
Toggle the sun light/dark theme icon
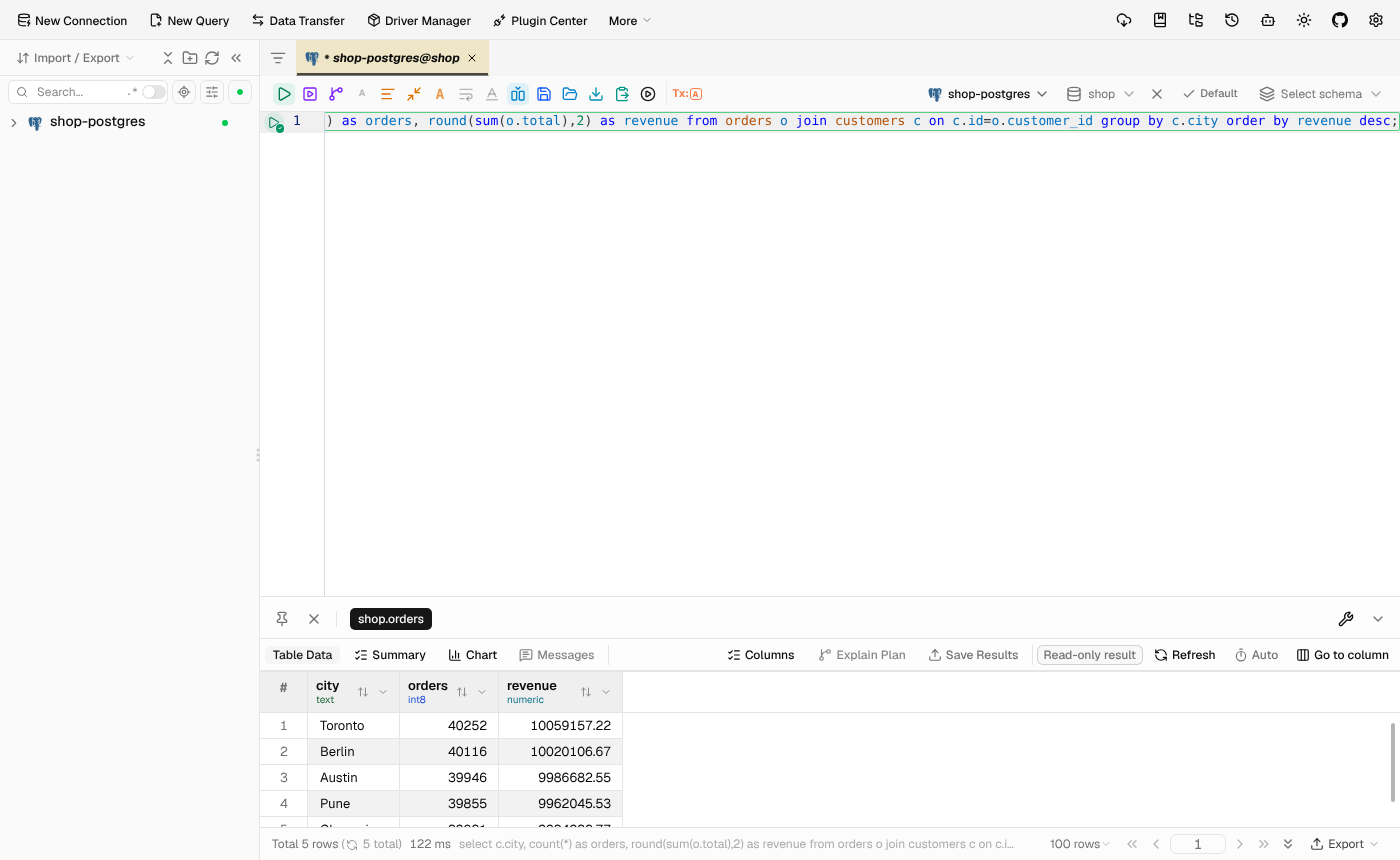[x=1304, y=20]
